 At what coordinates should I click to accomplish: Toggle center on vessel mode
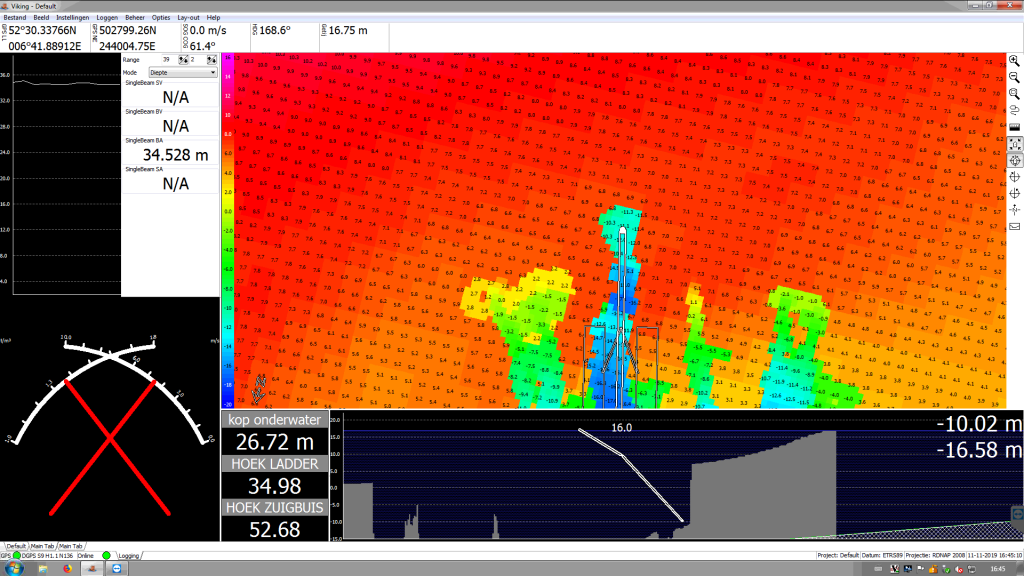[x=1014, y=161]
